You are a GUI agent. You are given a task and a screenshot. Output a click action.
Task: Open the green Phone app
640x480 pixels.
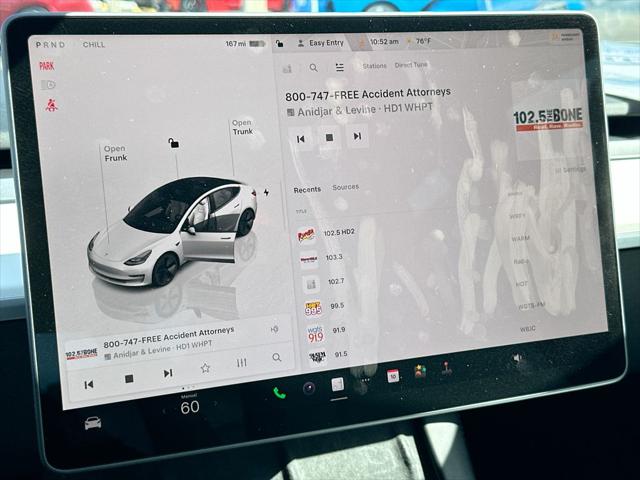(279, 393)
